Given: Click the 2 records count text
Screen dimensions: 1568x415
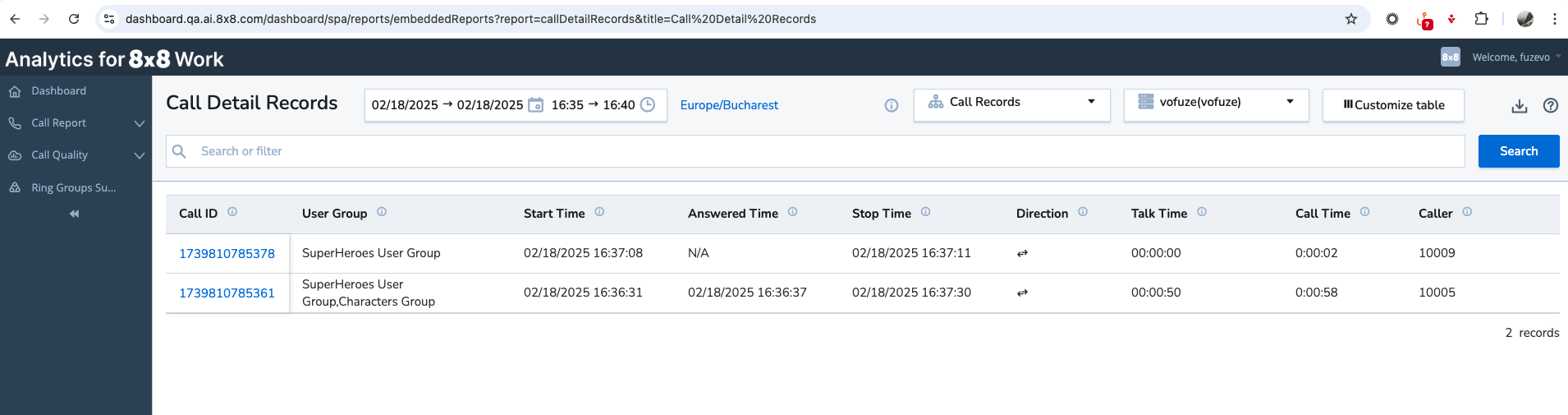Looking at the screenshot, I should point(1532,333).
